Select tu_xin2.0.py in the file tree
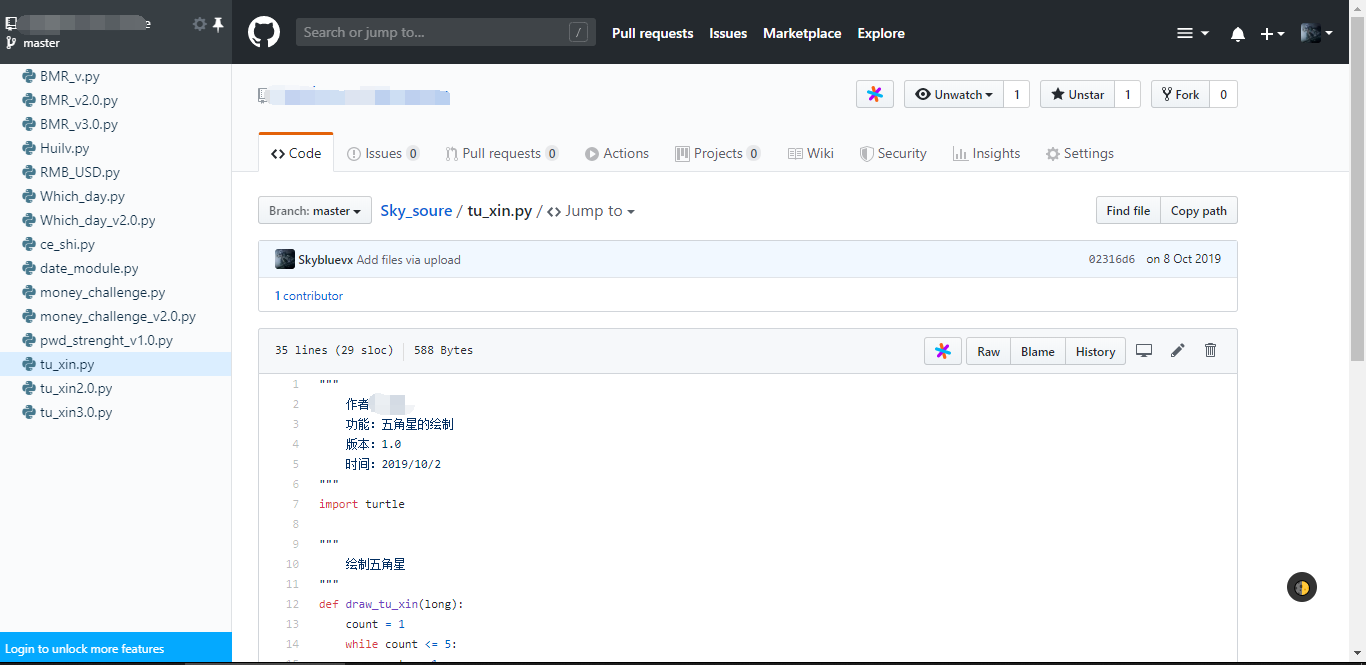This screenshot has width=1366, height=665. click(x=76, y=388)
